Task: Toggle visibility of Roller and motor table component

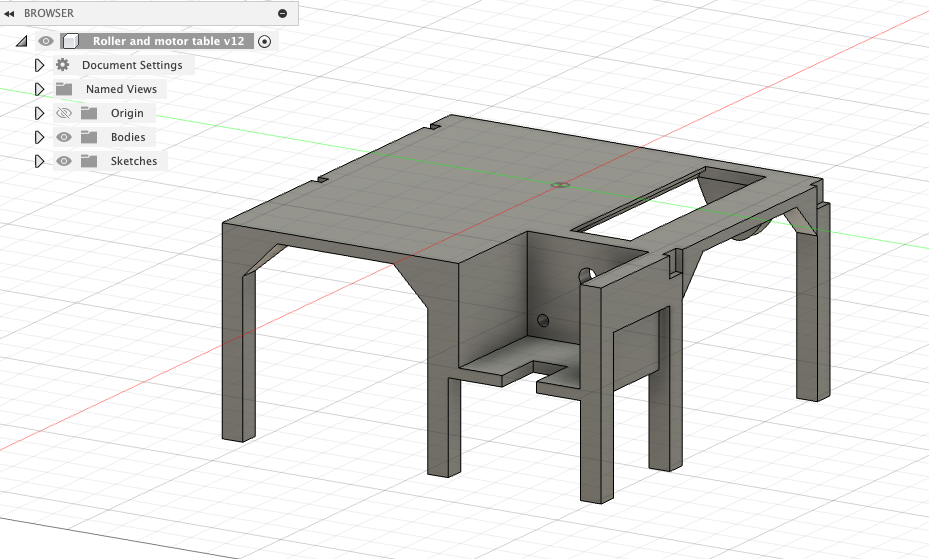Action: pos(46,41)
